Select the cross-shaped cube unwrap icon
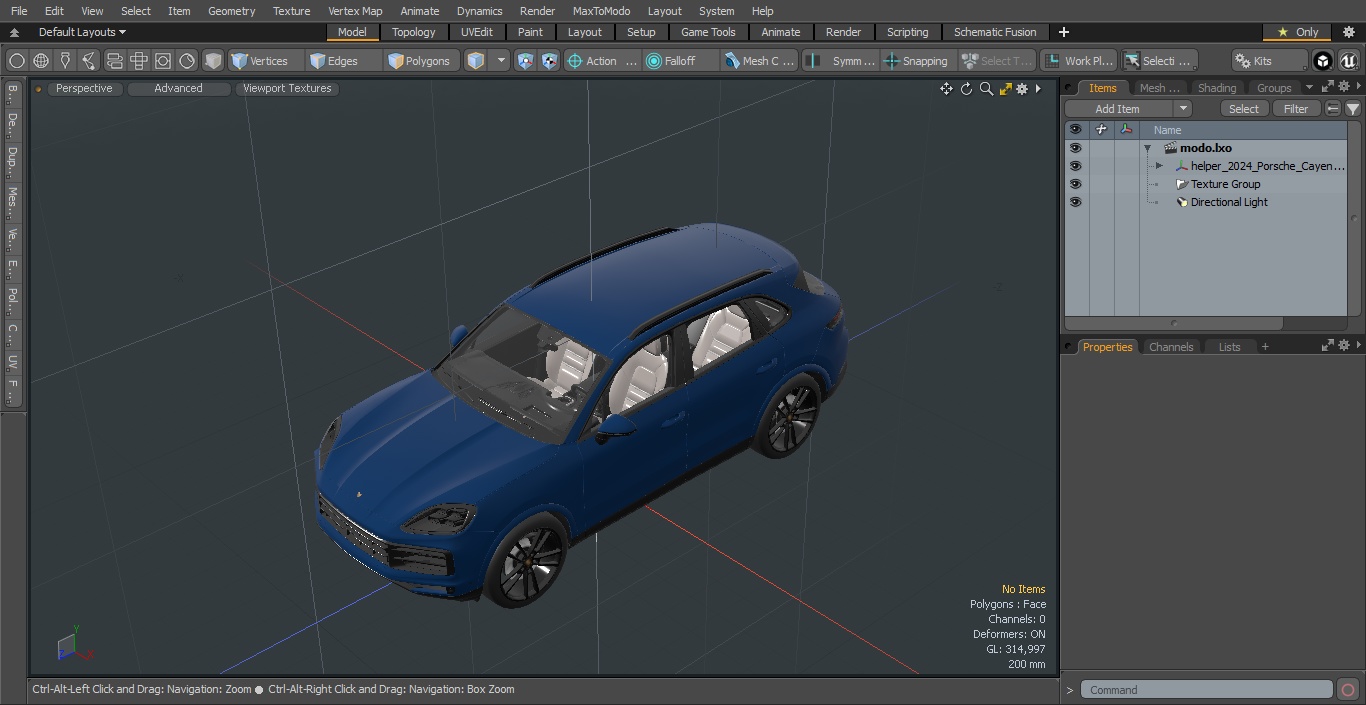The width and height of the screenshot is (1366, 705). [138, 61]
